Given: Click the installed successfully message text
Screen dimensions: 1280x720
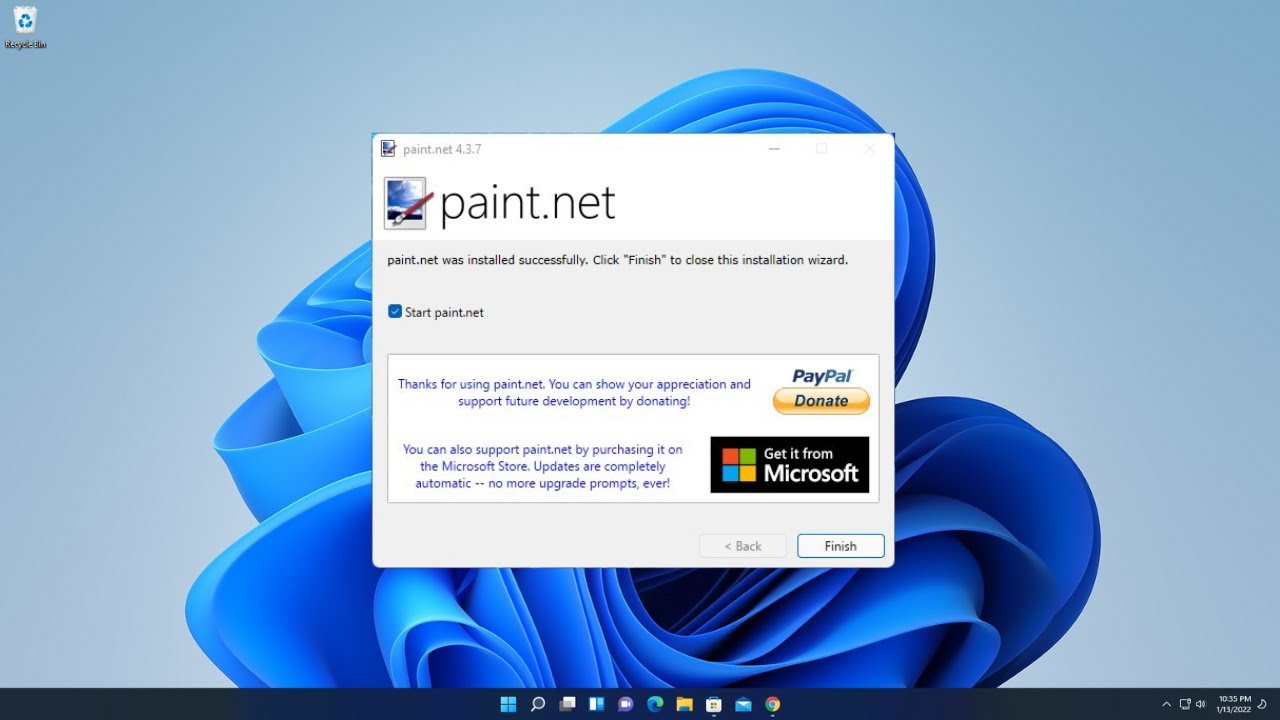Looking at the screenshot, I should point(617,260).
